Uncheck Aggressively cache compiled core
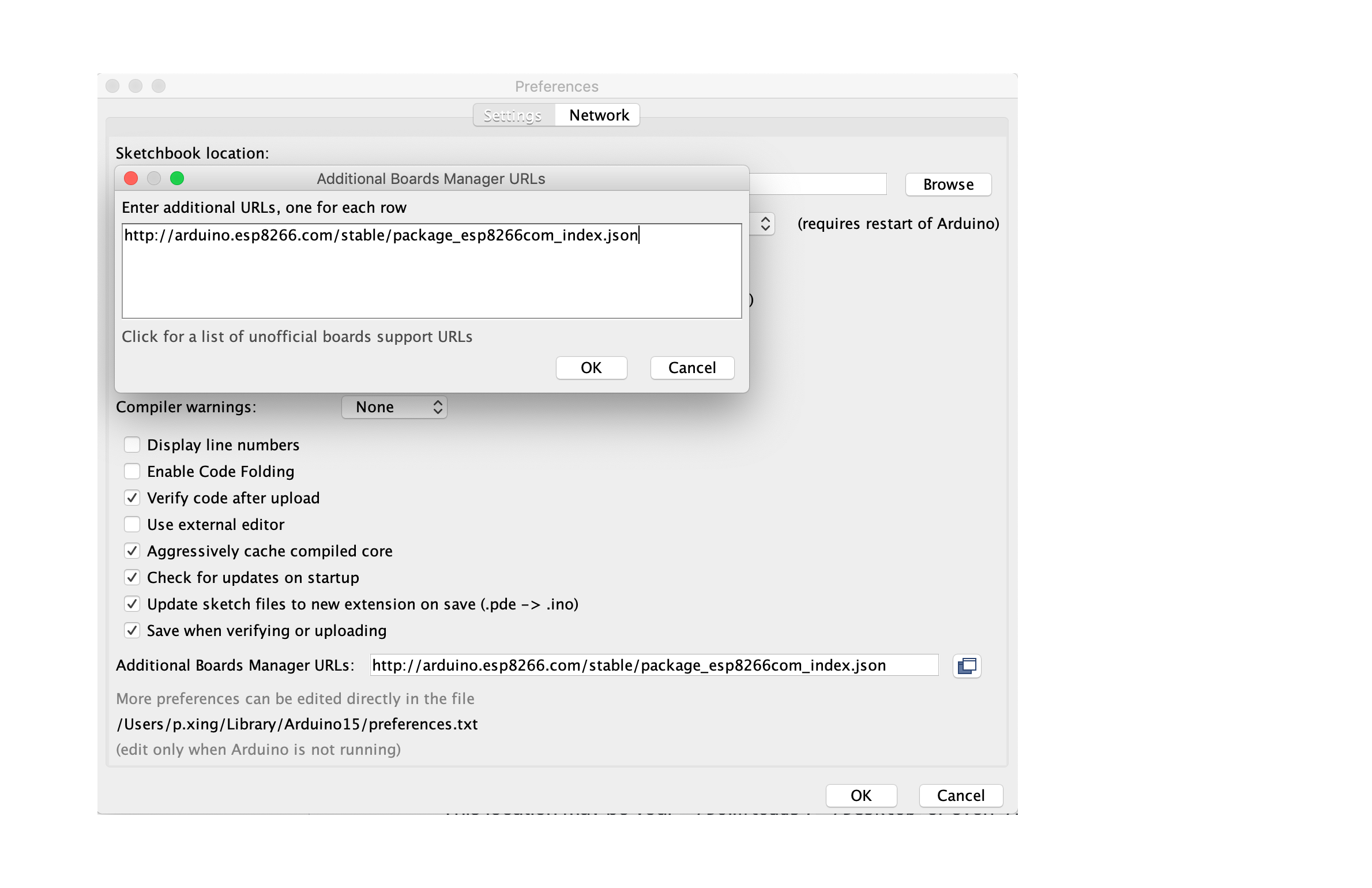 [132, 551]
